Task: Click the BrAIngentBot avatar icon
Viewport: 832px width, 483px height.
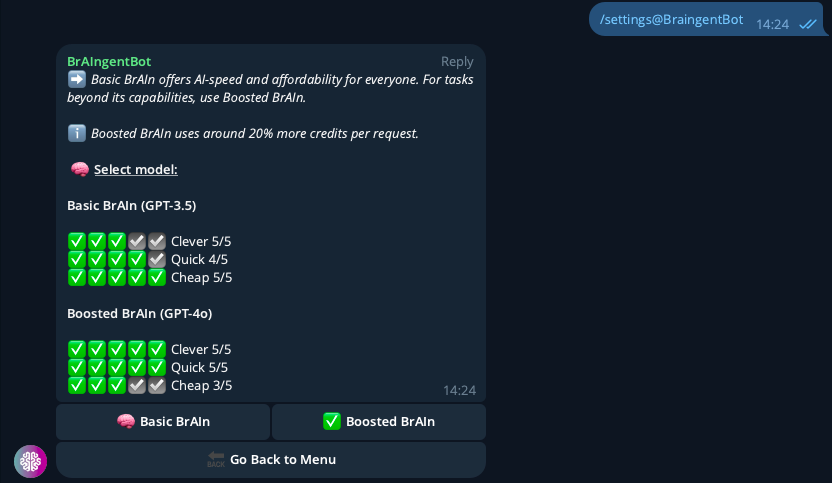Action: (x=30, y=461)
